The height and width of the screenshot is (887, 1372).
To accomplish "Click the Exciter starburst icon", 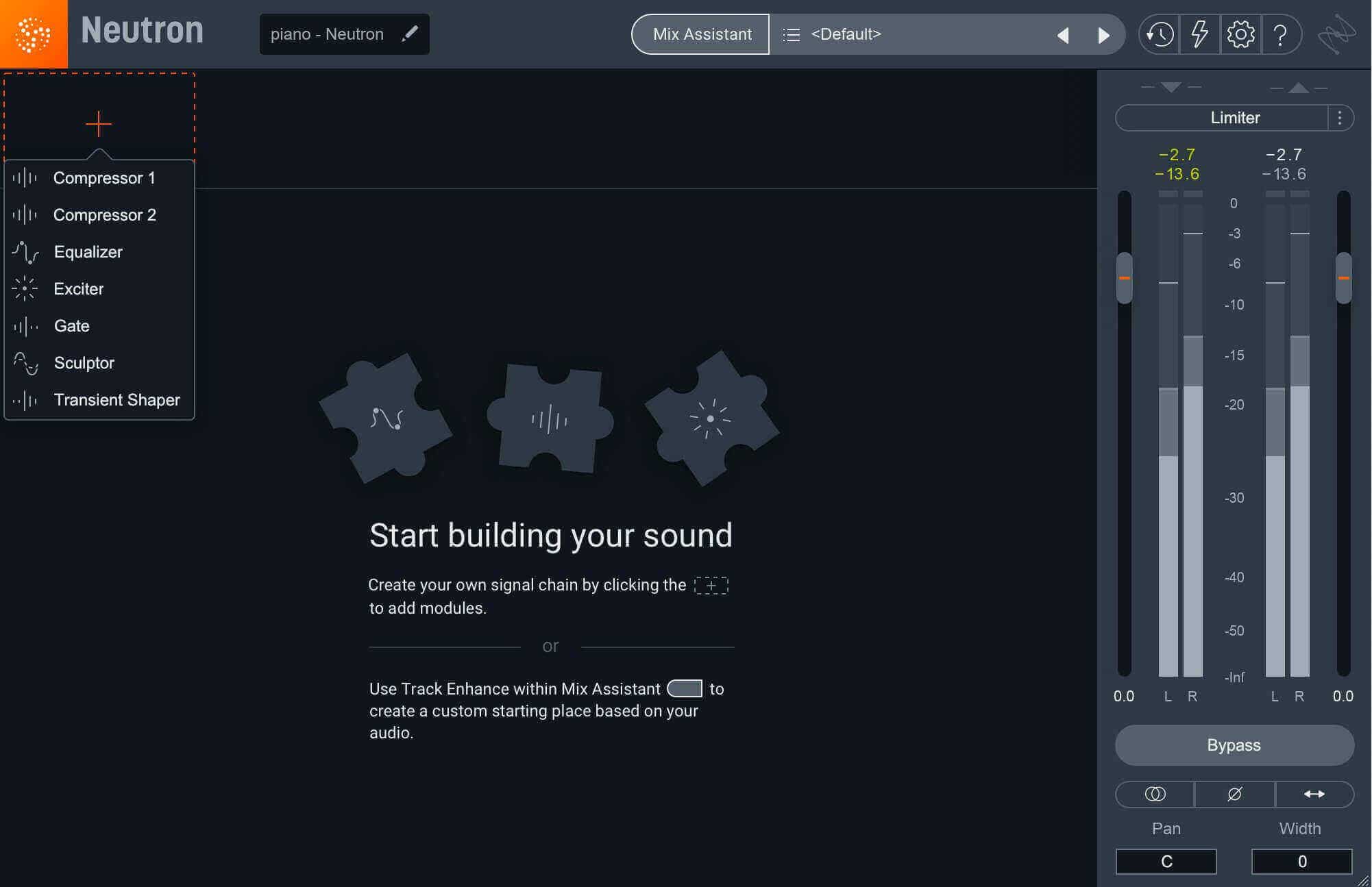I will (x=25, y=289).
